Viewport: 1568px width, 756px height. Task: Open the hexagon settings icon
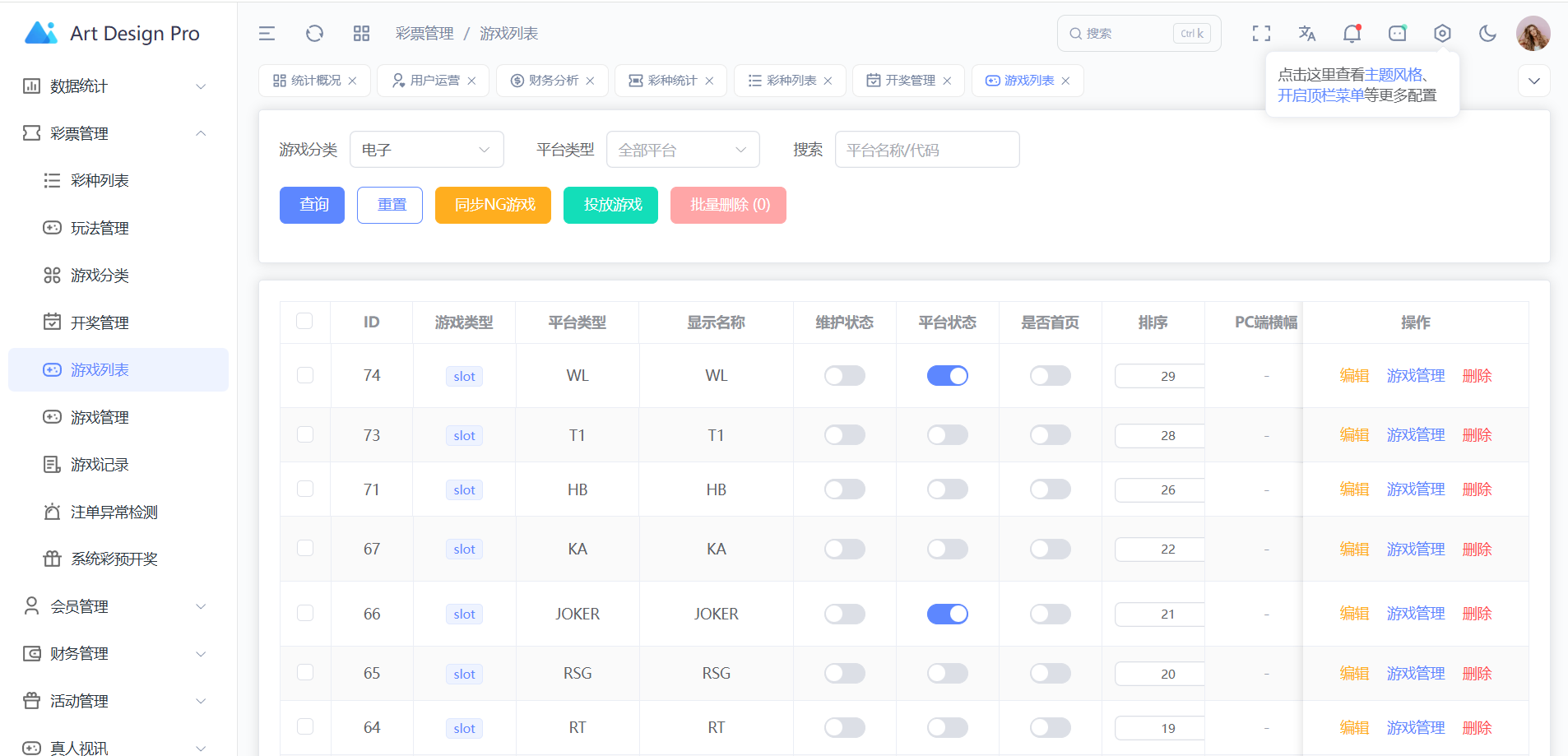[1442, 34]
